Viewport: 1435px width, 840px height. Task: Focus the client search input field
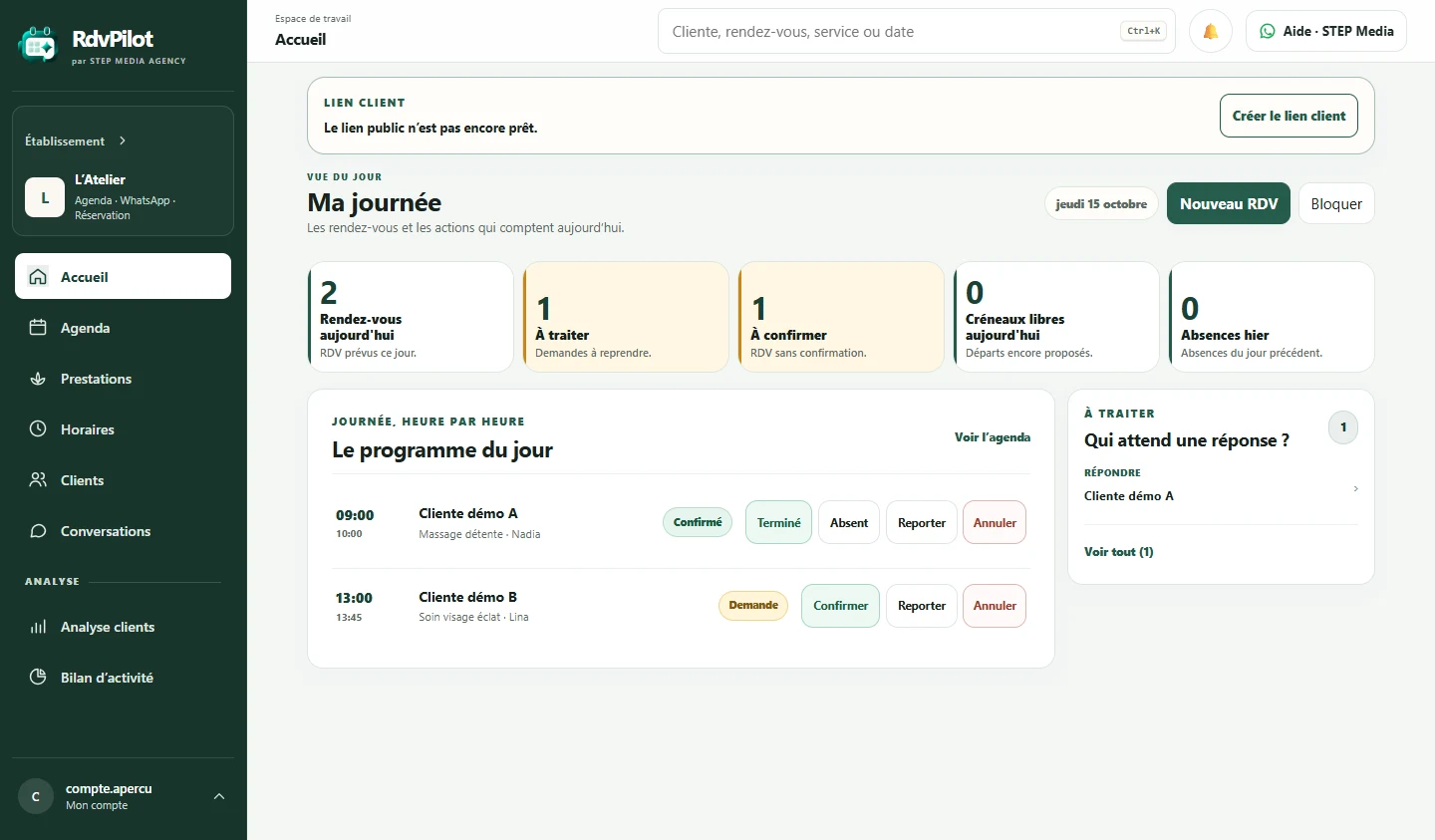click(917, 31)
